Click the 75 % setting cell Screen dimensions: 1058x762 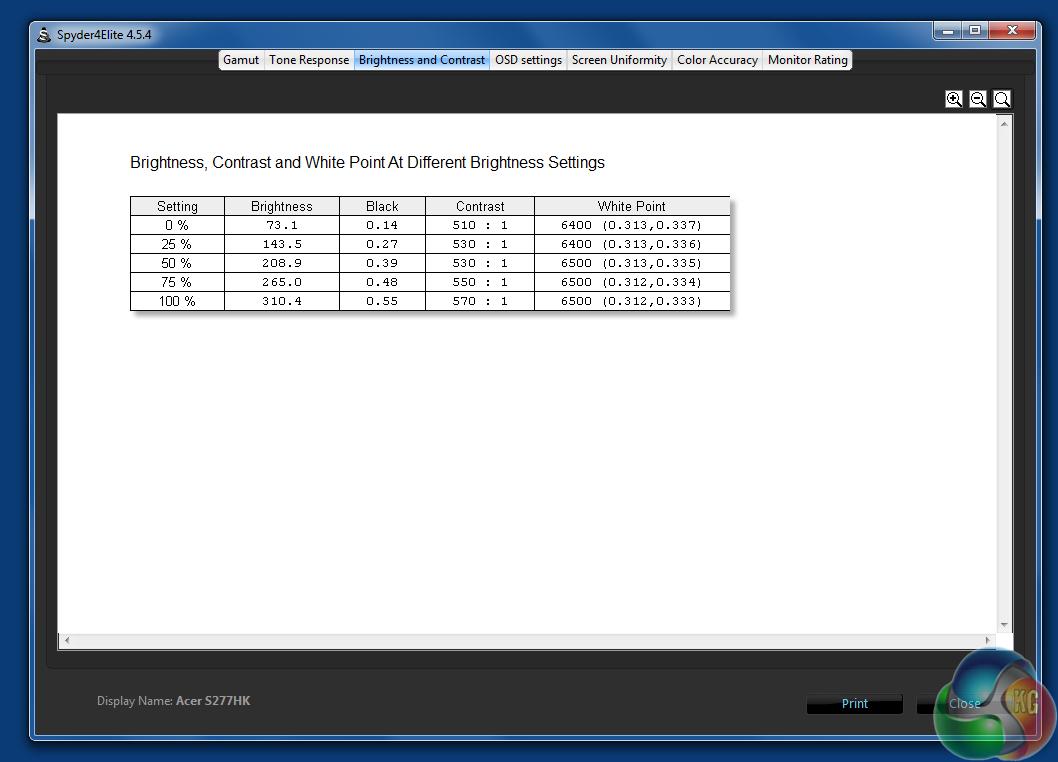(177, 282)
